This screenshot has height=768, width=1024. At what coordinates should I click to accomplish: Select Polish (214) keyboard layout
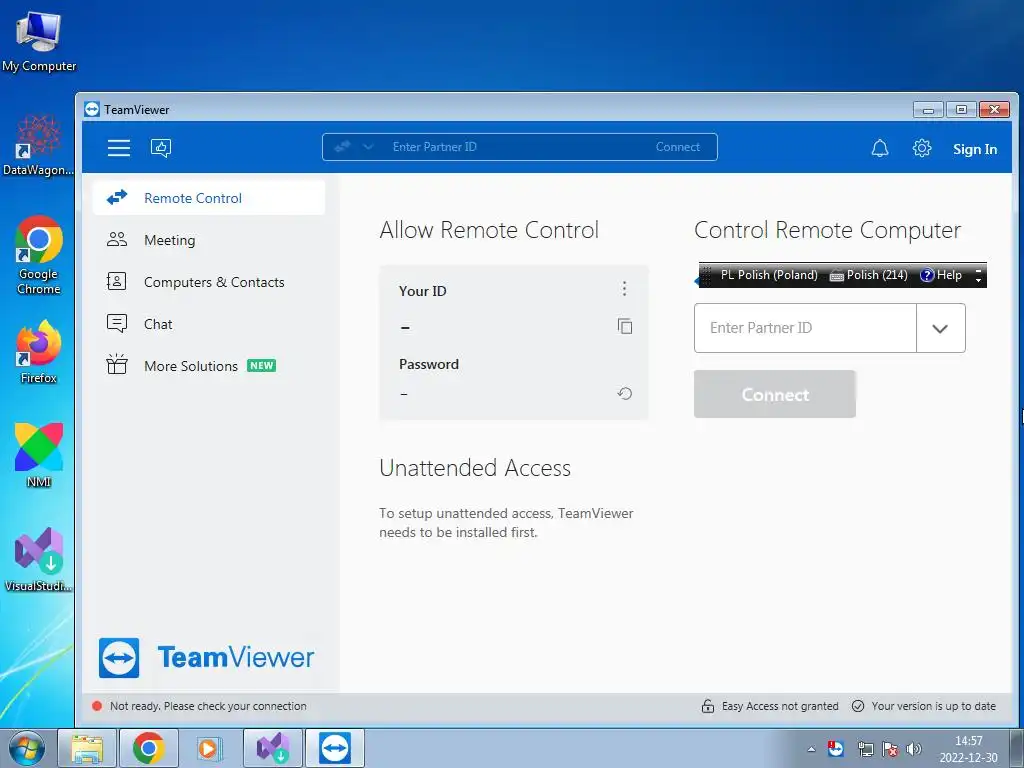click(869, 275)
